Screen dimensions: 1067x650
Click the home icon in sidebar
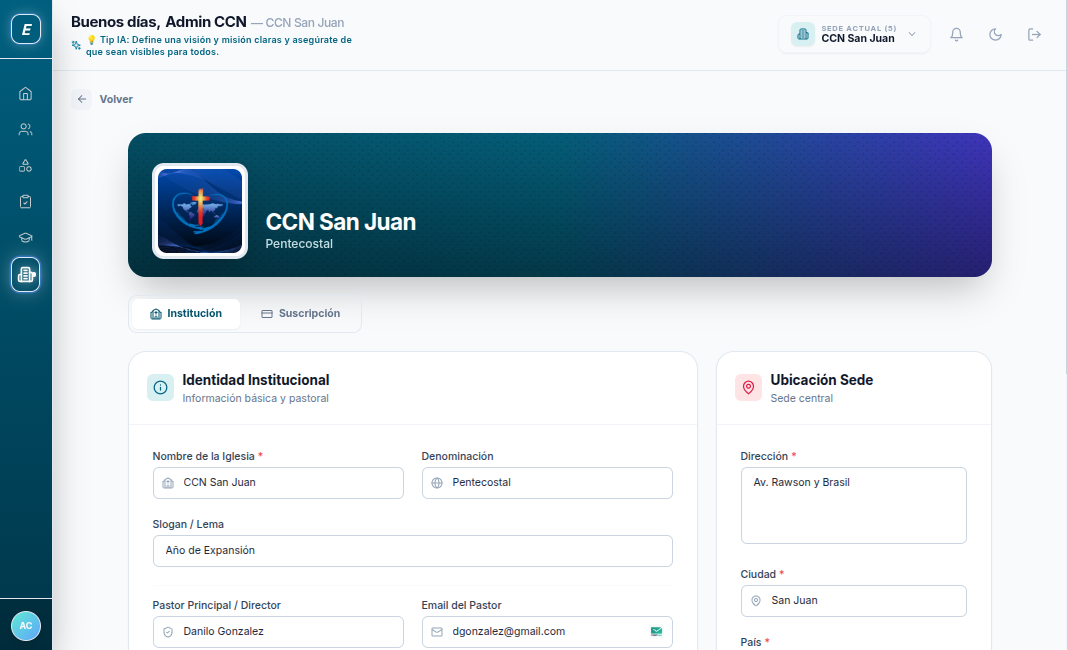(x=26, y=94)
